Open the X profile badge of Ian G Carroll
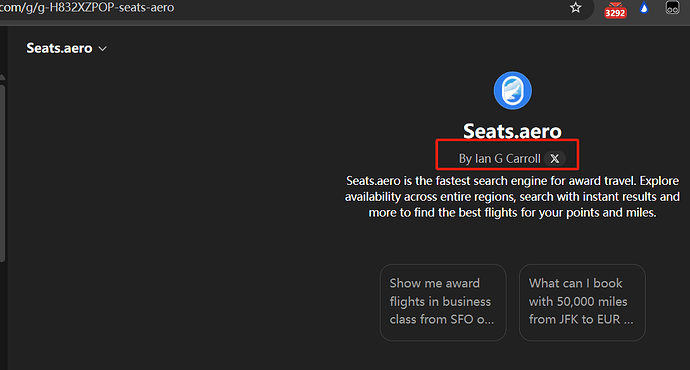The height and width of the screenshot is (370, 690). 554,158
